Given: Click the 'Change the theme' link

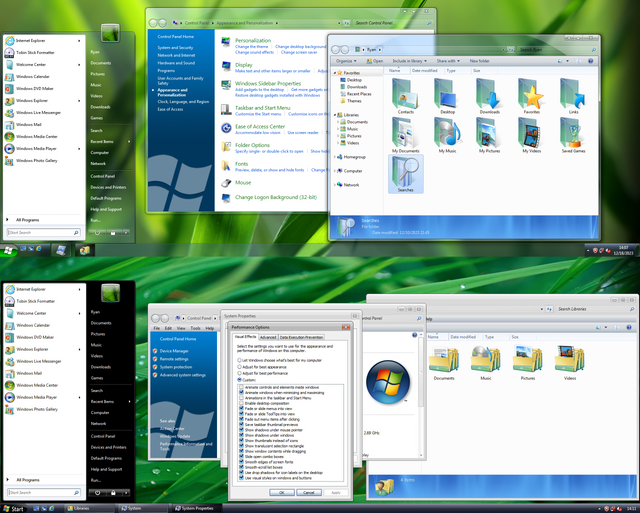Looking at the screenshot, I should coord(251,47).
